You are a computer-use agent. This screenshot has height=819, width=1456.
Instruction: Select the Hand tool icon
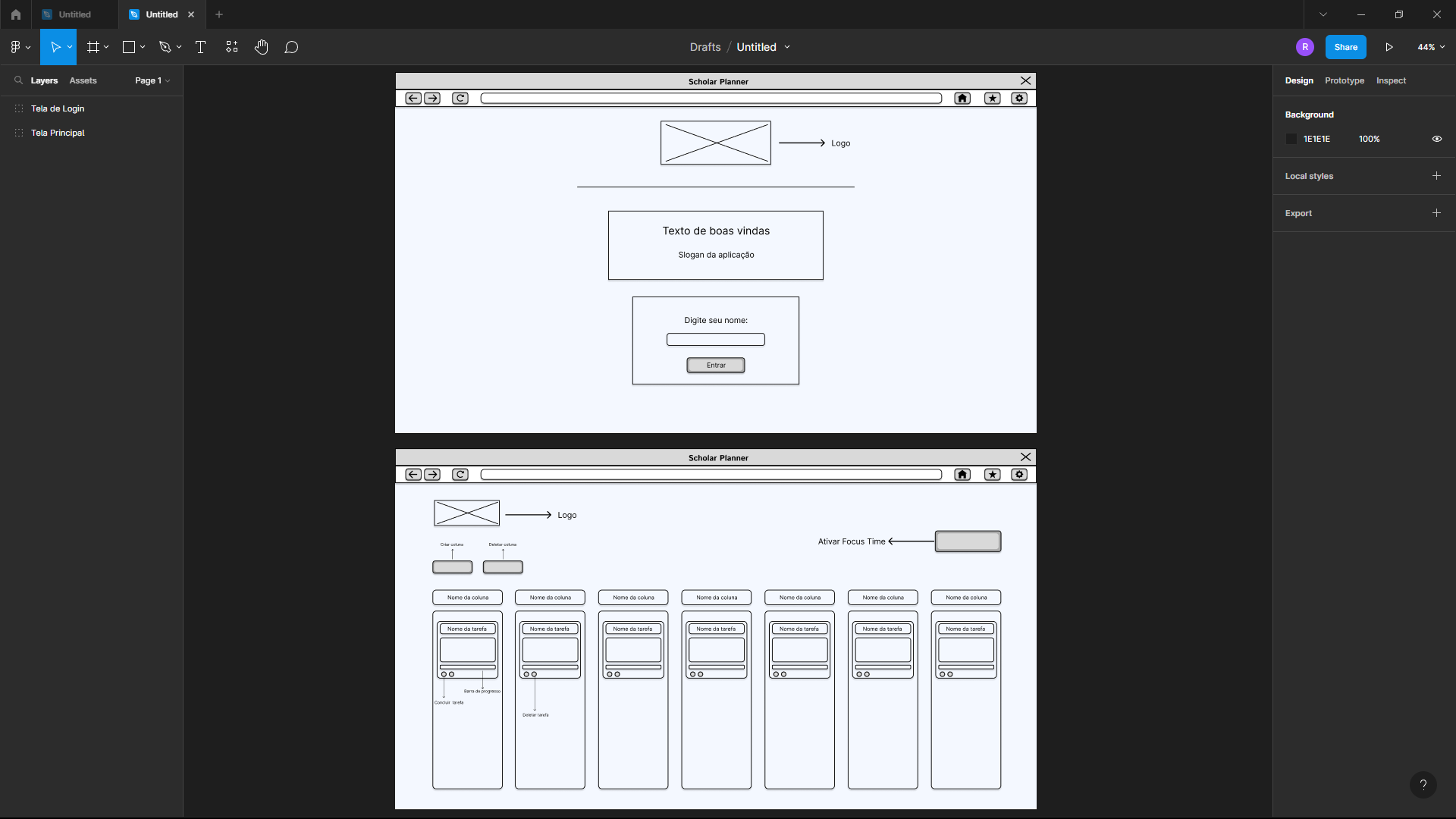[x=261, y=47]
